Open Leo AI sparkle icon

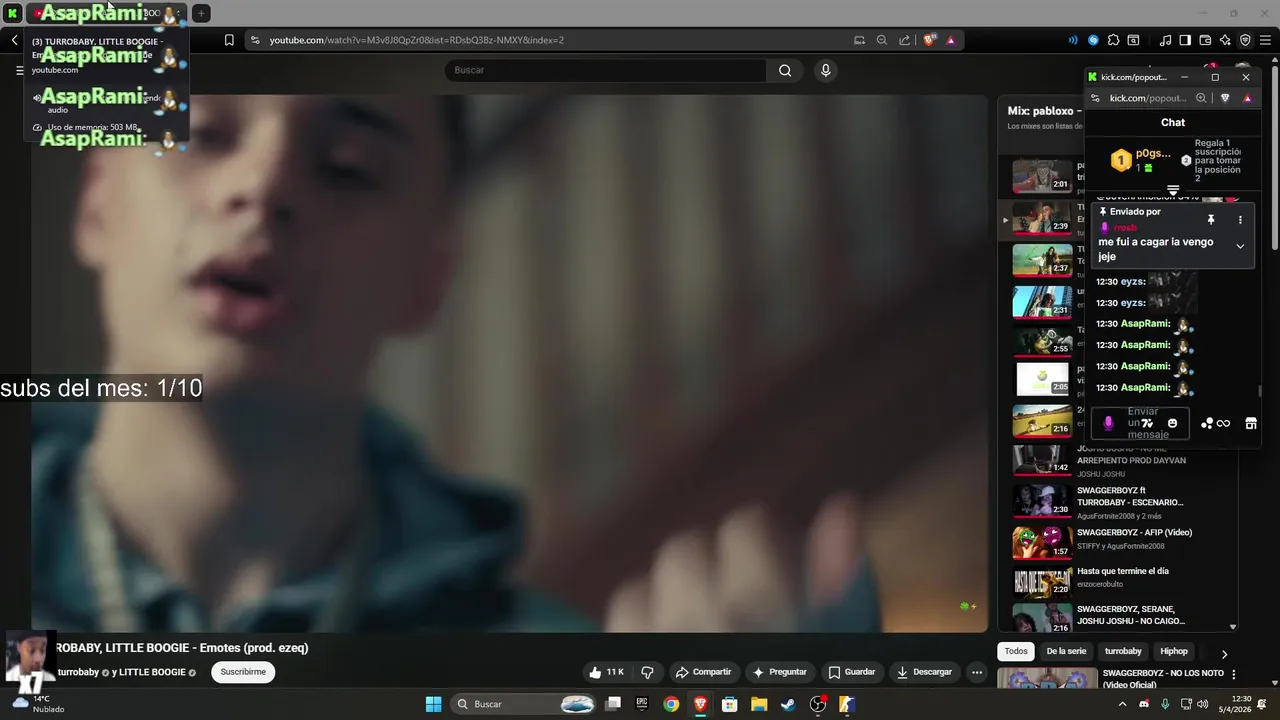(x=1225, y=40)
